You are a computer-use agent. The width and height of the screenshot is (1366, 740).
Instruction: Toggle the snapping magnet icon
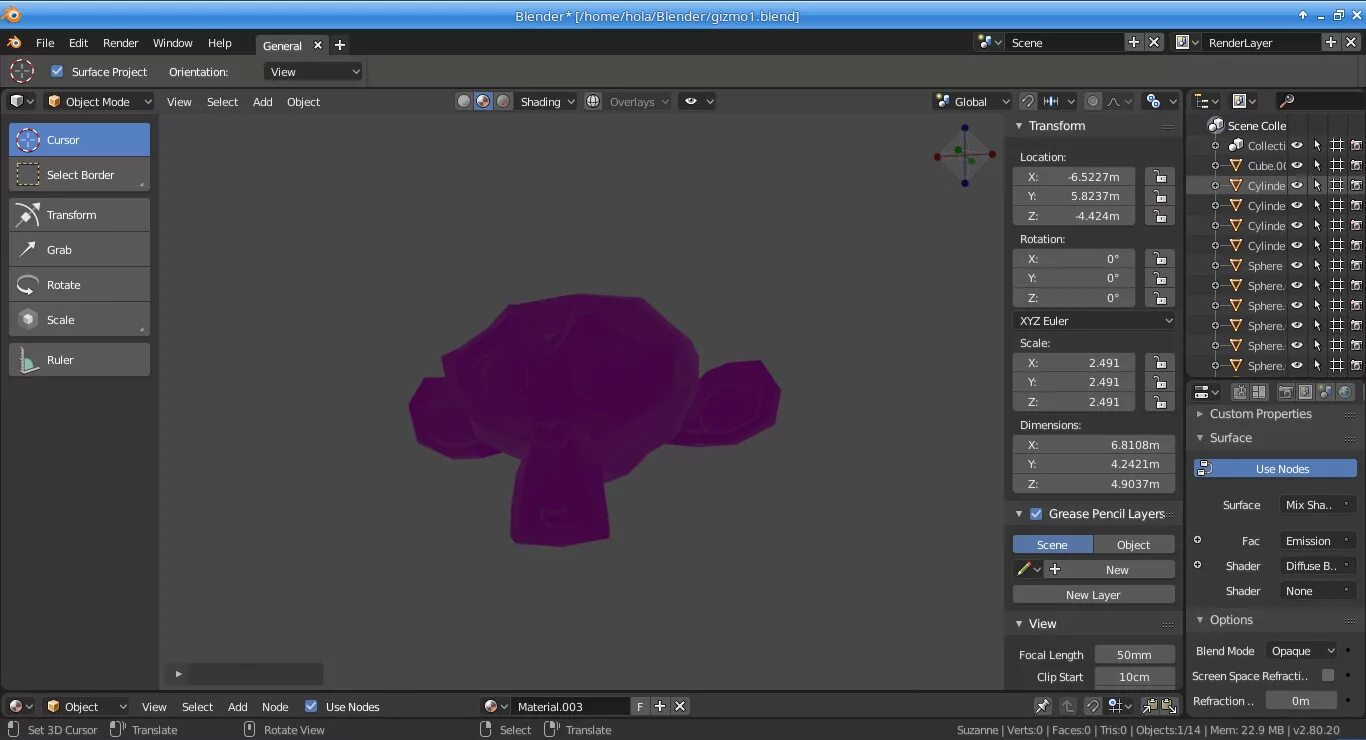coord(1027,101)
